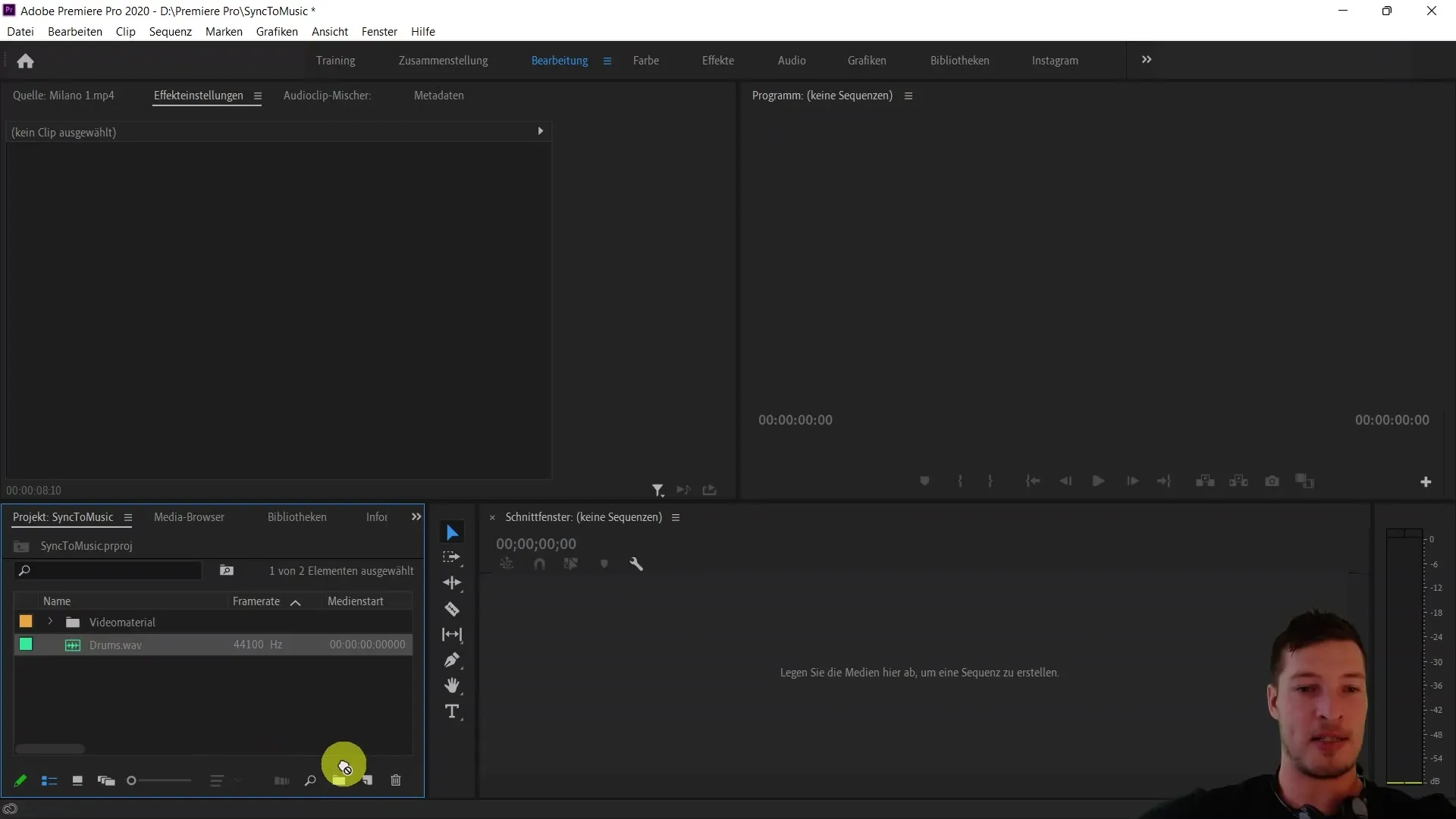Click the Project panel horizontal scrollbar

50,749
